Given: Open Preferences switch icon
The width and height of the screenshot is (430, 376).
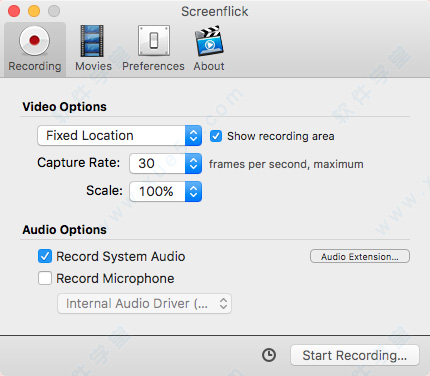Looking at the screenshot, I should 154,41.
